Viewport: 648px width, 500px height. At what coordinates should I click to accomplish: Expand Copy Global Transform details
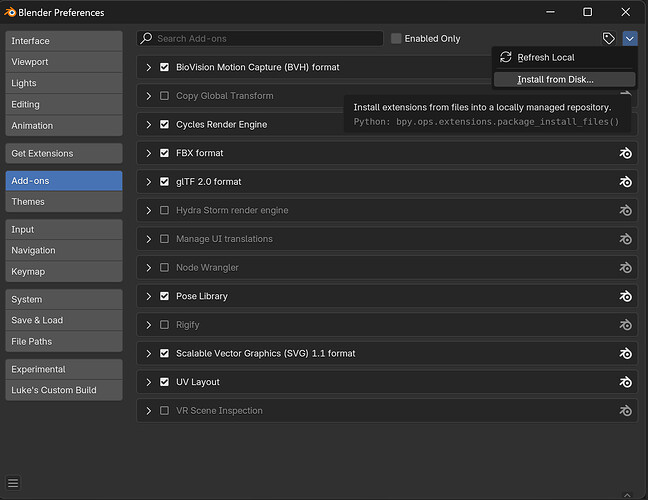pos(149,96)
